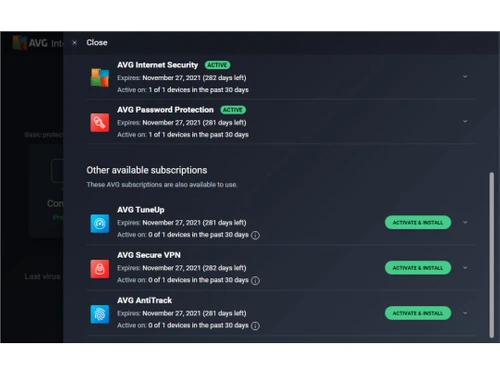This screenshot has width=500, height=375.
Task: Click 'Active on: 1 of 1 devices' under Password Protection
Action: [183, 135]
